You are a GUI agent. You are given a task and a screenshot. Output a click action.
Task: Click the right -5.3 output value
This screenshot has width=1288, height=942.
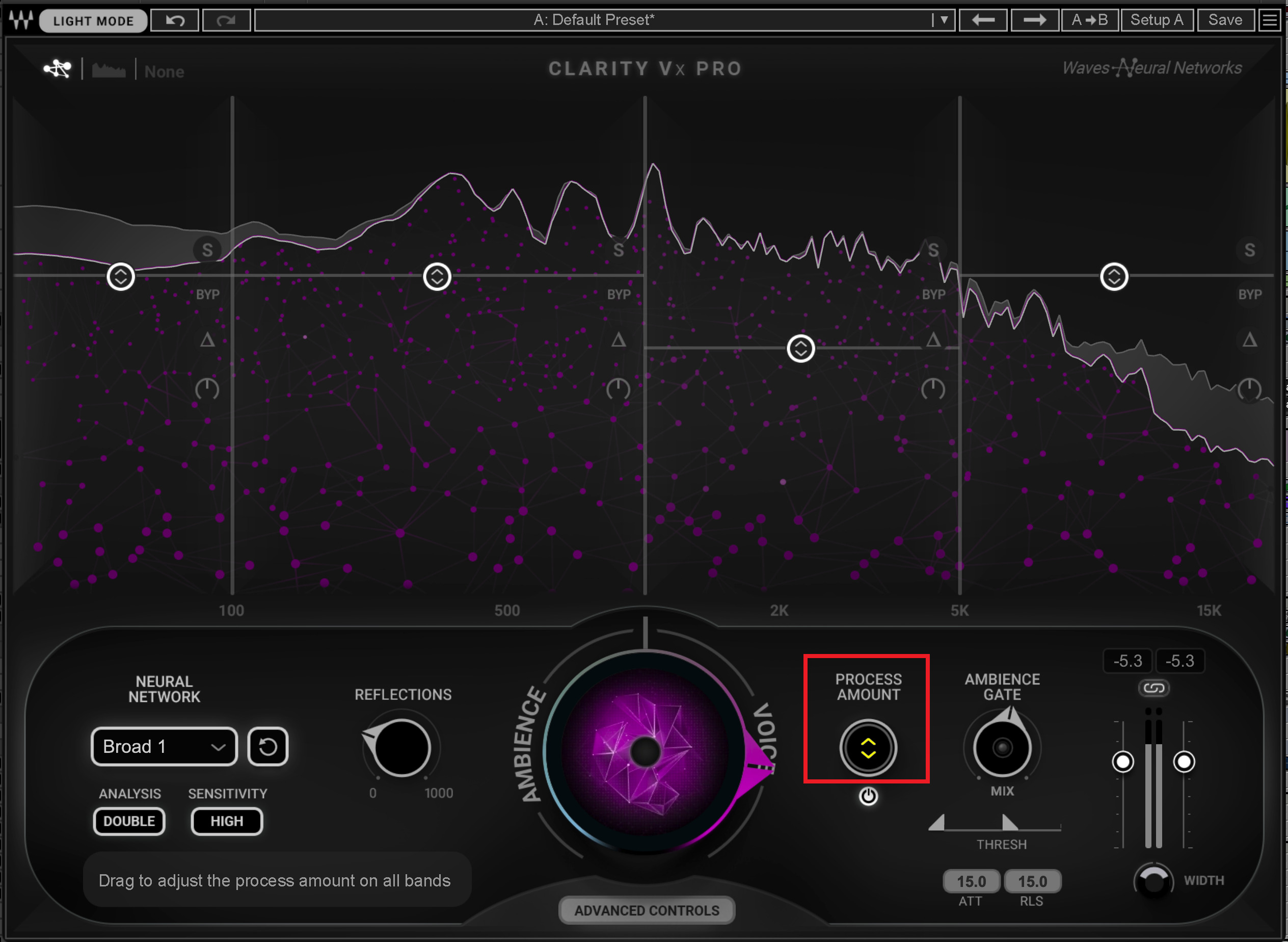pyautogui.click(x=1179, y=661)
